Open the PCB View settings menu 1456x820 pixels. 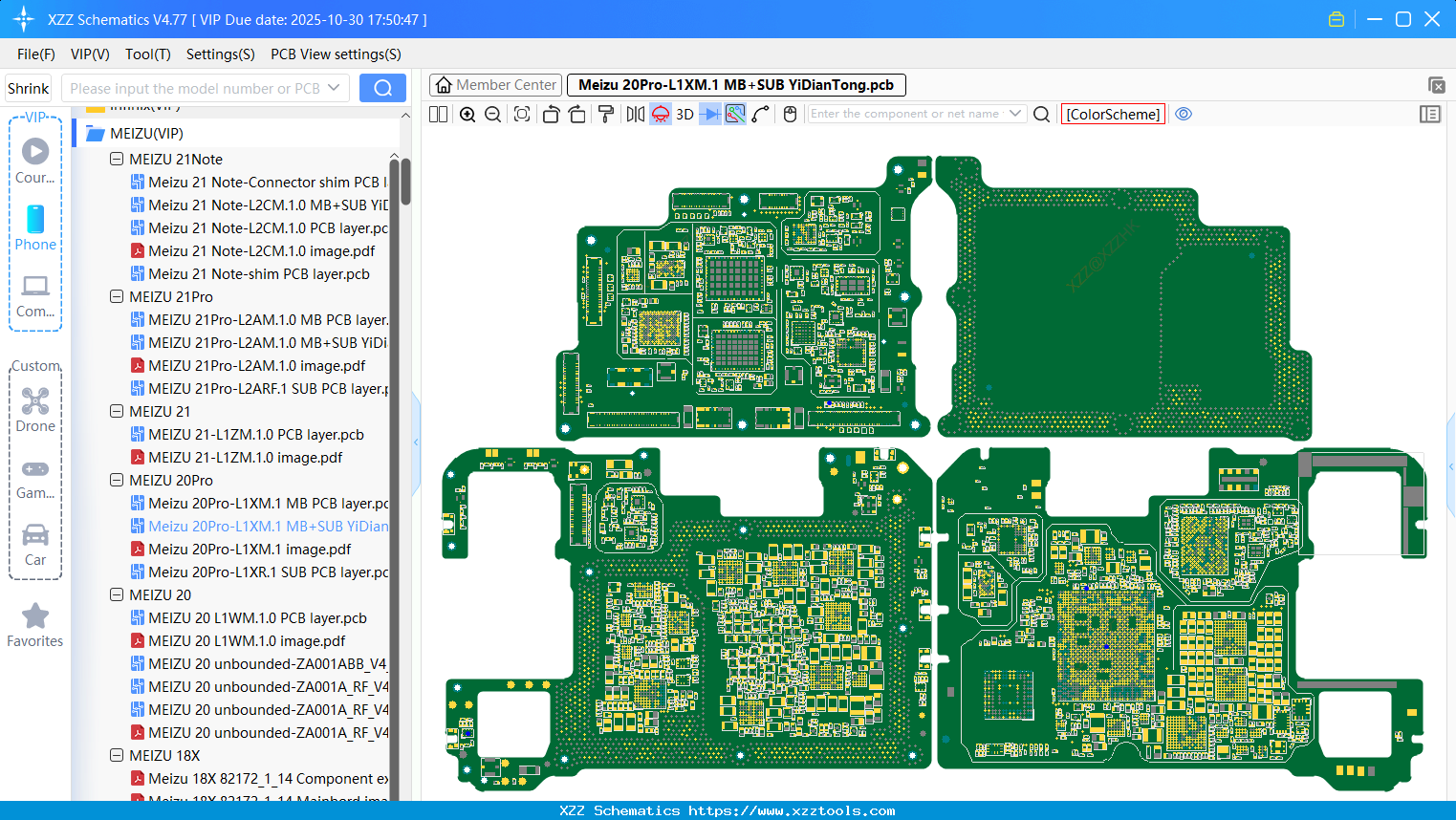pyautogui.click(x=336, y=54)
